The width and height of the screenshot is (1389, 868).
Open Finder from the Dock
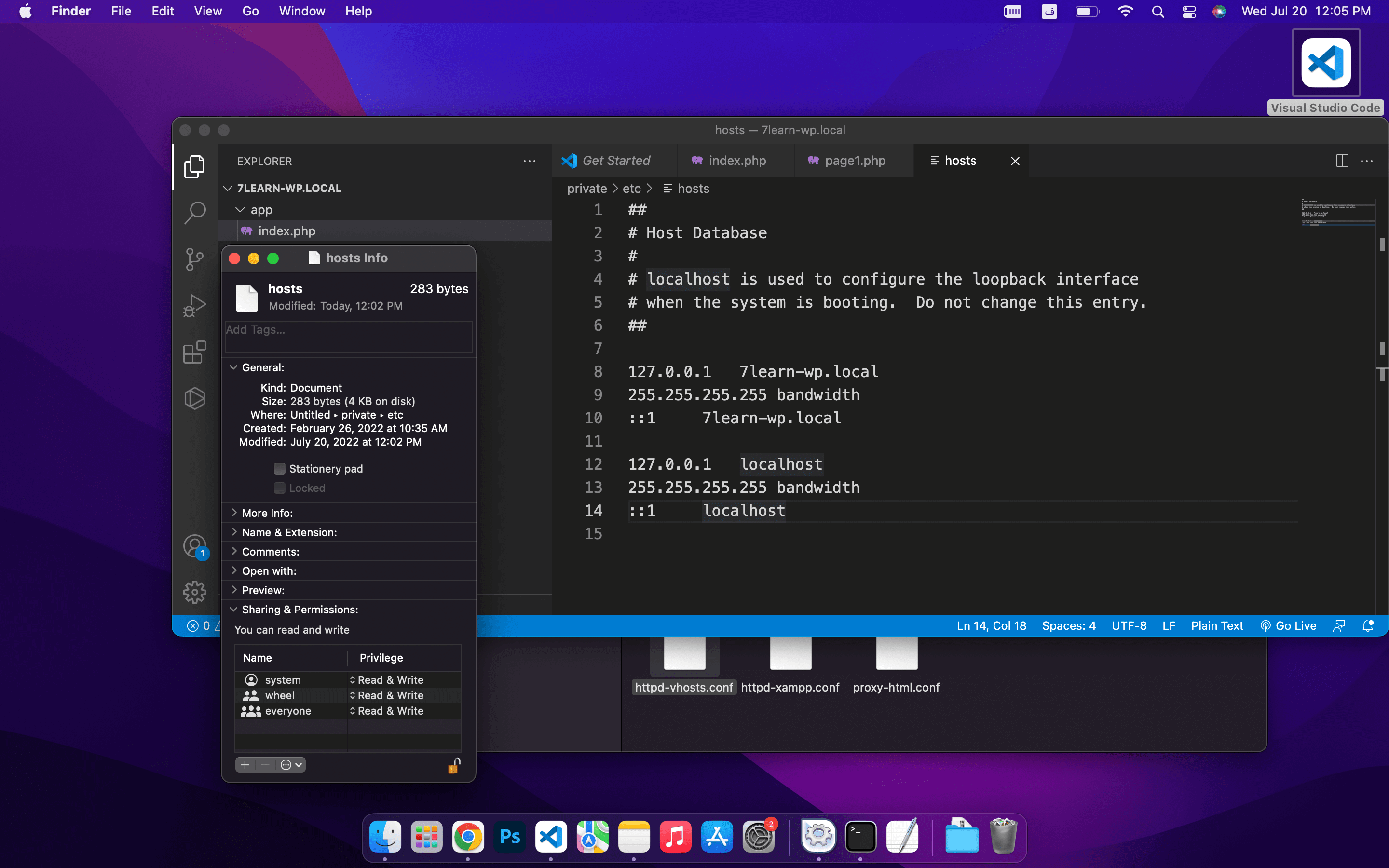pyautogui.click(x=385, y=837)
